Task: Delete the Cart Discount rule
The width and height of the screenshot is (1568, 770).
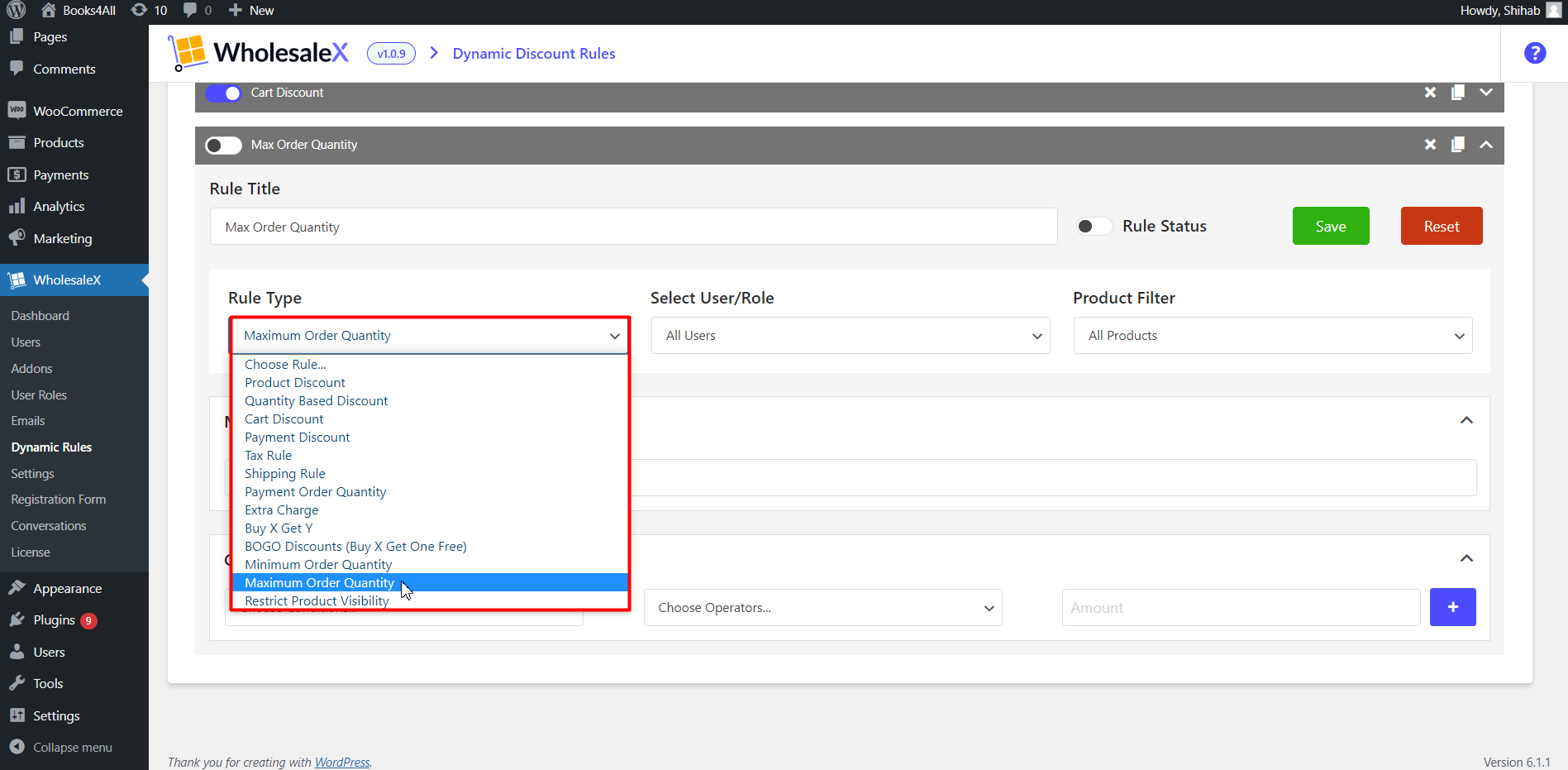Action: tap(1430, 93)
